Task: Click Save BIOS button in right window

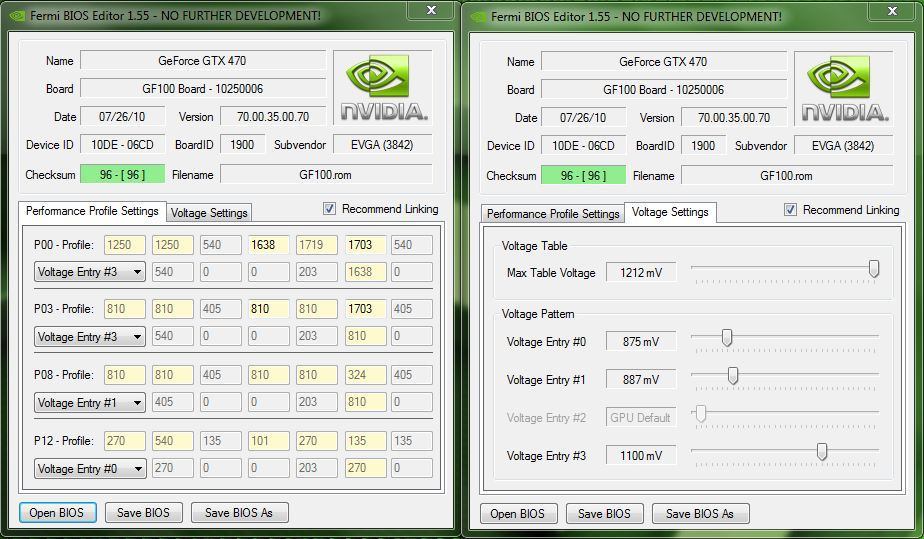Action: click(604, 514)
